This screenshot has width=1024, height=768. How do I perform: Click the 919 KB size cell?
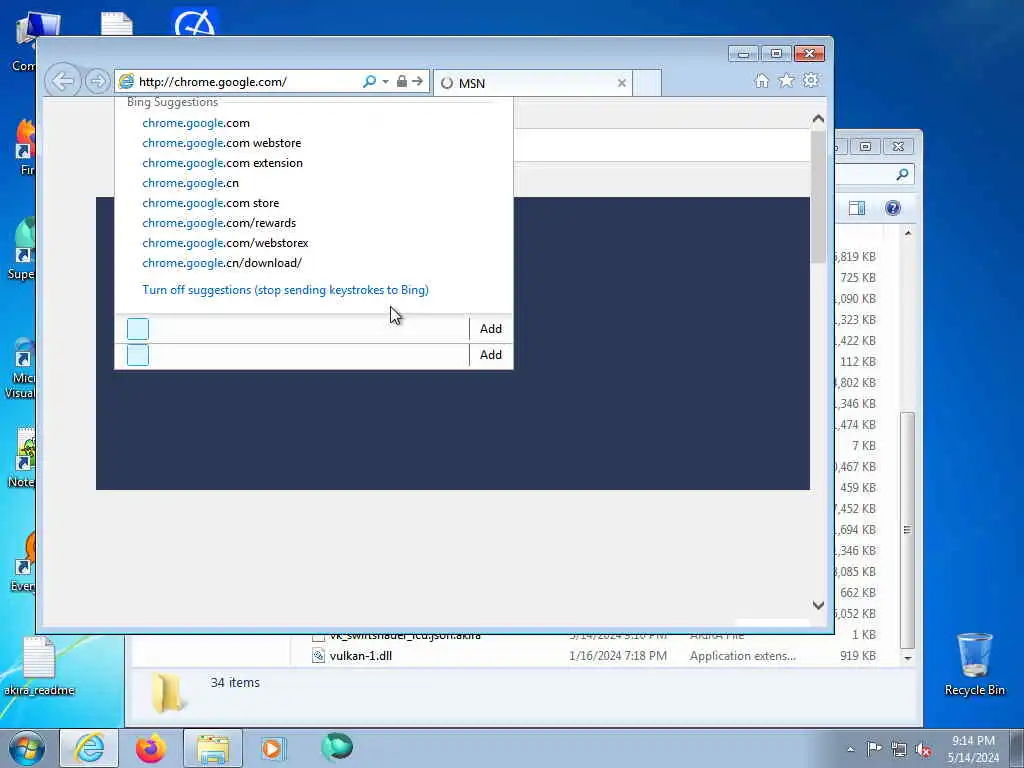857,656
